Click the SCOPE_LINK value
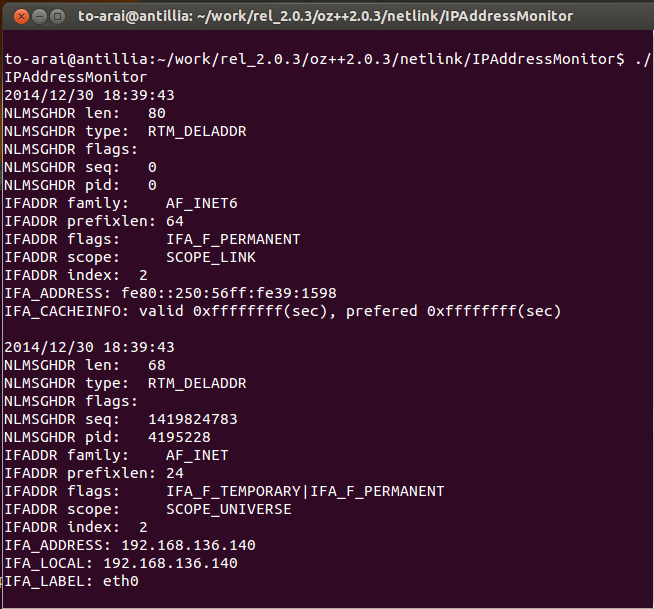This screenshot has width=654, height=609. pos(211,257)
